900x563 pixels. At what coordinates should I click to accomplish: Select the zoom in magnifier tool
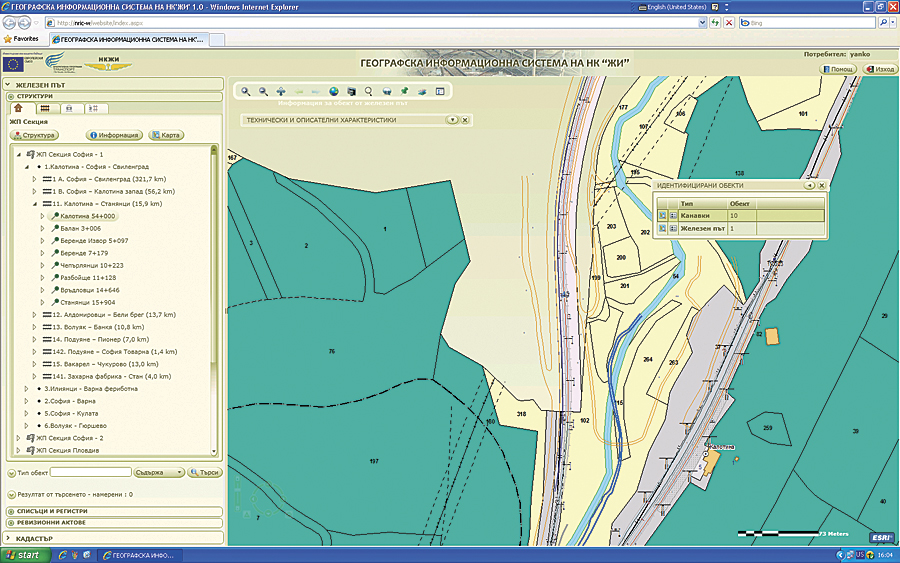point(246,91)
